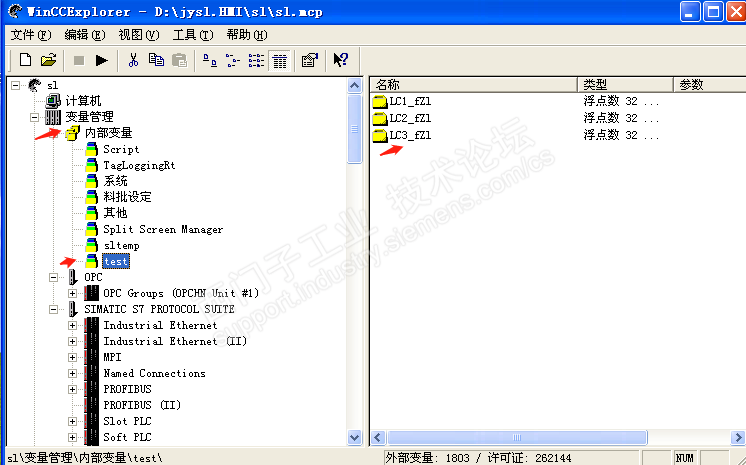Click the SIMATIC S7 PROTOCOL SUITE icon
746x465 pixels.
(72, 309)
